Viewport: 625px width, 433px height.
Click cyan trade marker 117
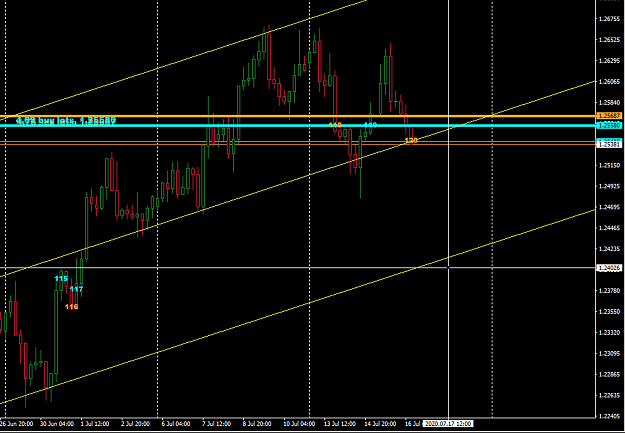pyautogui.click(x=77, y=289)
